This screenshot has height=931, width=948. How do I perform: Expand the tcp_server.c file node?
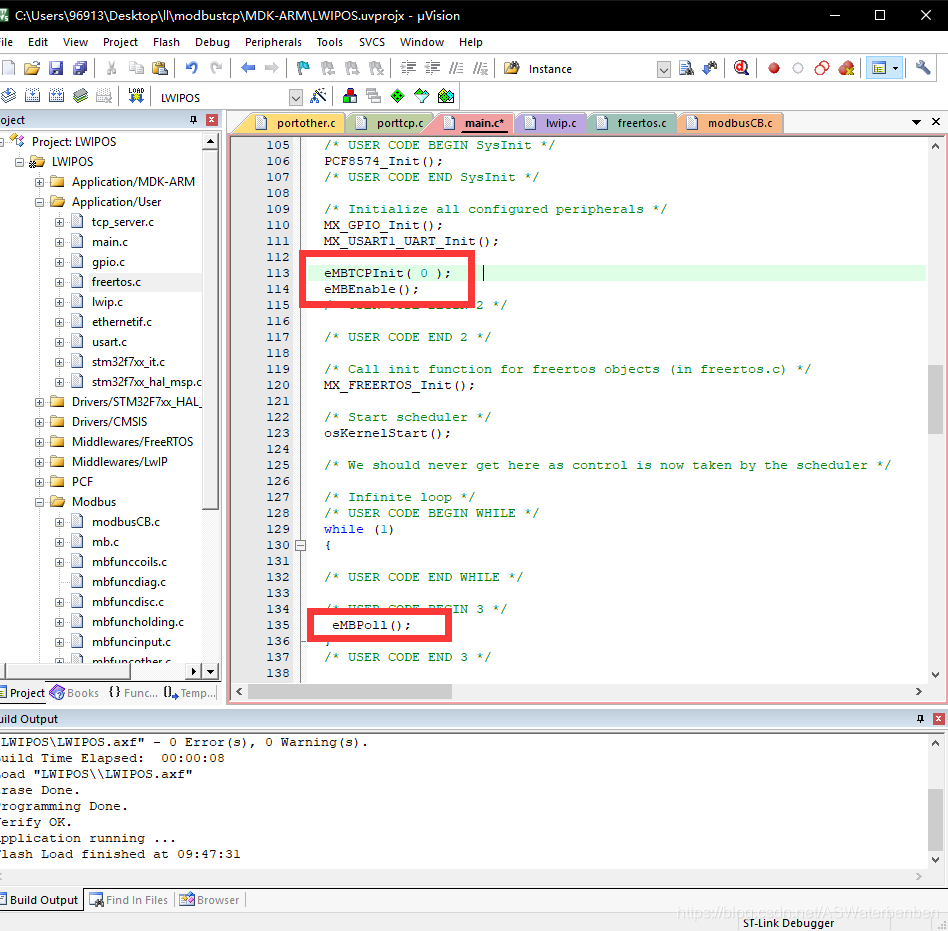pyautogui.click(x=59, y=222)
